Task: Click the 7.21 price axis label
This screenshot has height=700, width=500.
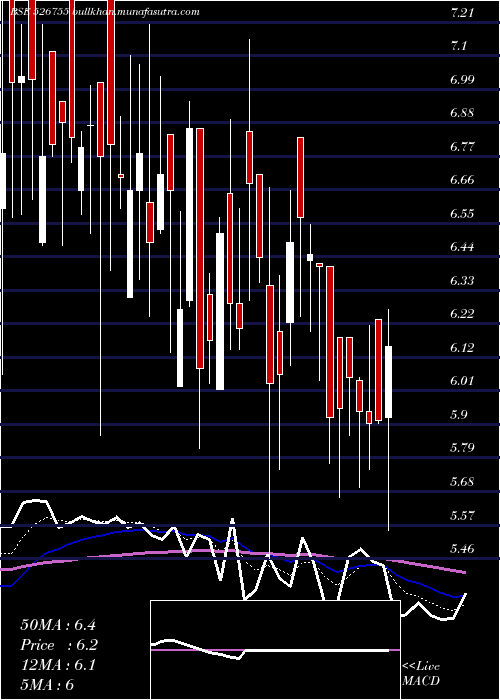Action: 462,13
